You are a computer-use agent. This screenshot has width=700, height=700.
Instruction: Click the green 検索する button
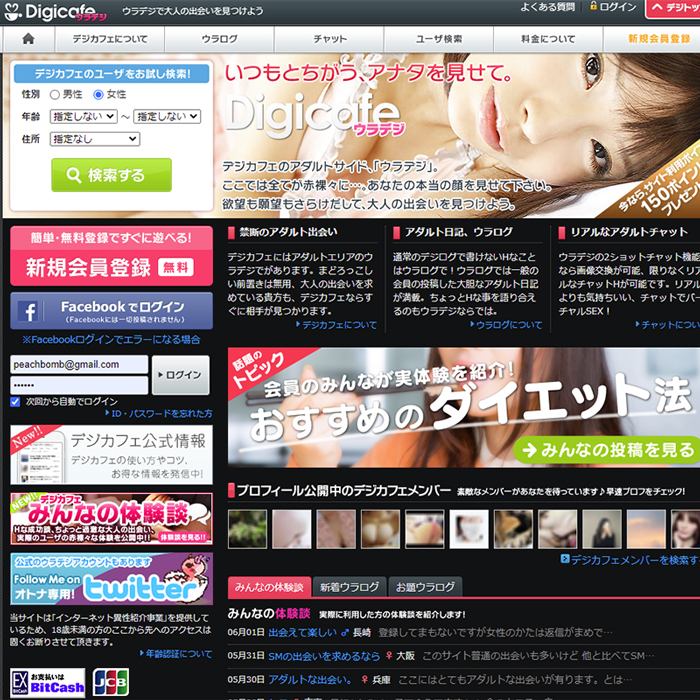[112, 175]
